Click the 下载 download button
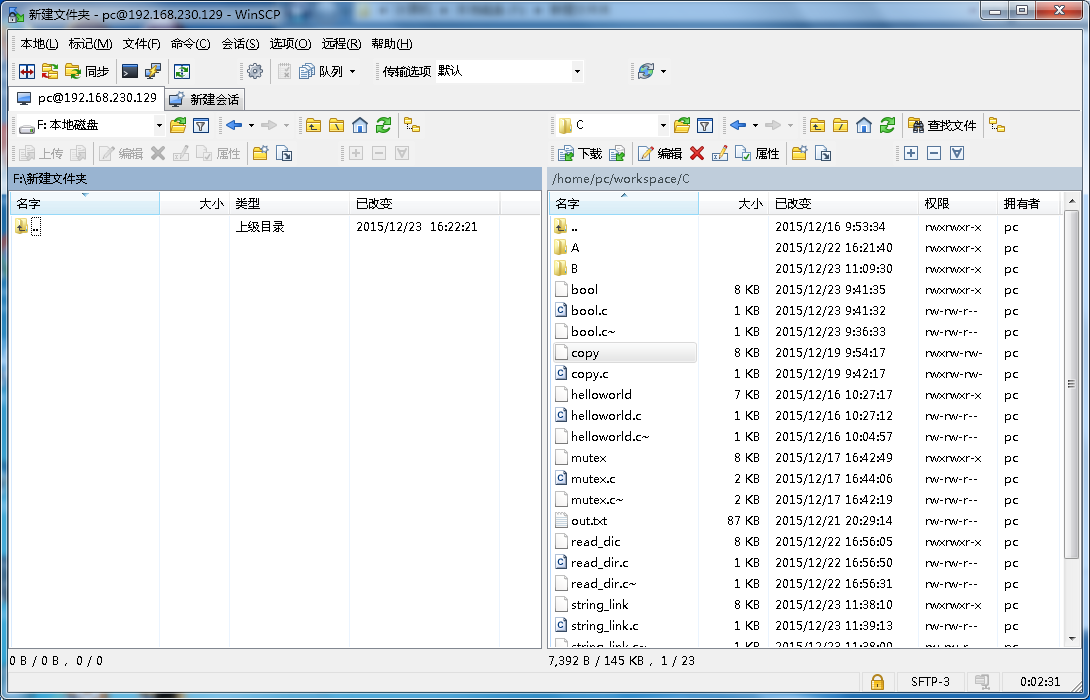The height and width of the screenshot is (700, 1090). pos(581,153)
